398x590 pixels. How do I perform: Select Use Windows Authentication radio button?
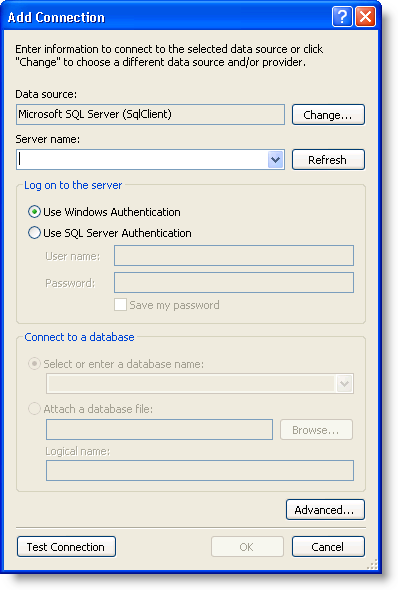point(34,212)
